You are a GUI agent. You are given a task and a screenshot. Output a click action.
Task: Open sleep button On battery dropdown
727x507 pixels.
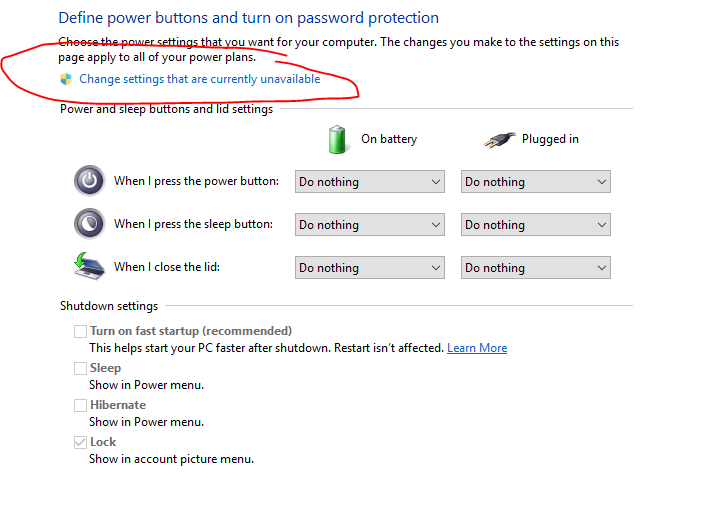pos(370,225)
